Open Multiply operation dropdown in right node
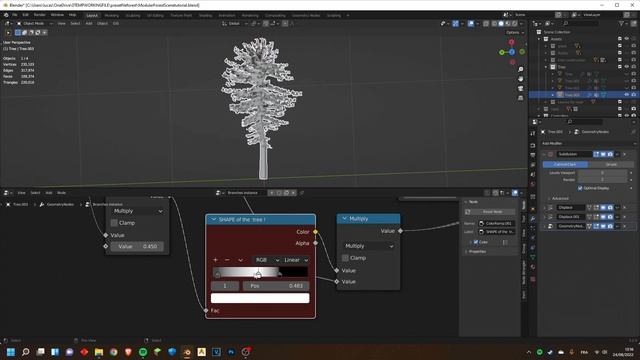 coord(369,246)
